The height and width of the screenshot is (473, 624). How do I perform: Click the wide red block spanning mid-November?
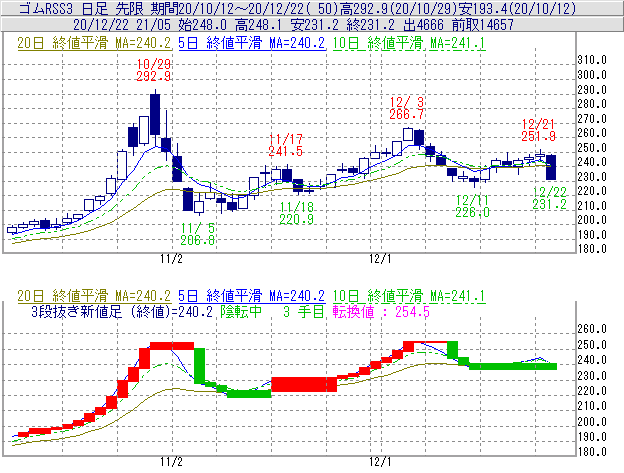pos(304,384)
